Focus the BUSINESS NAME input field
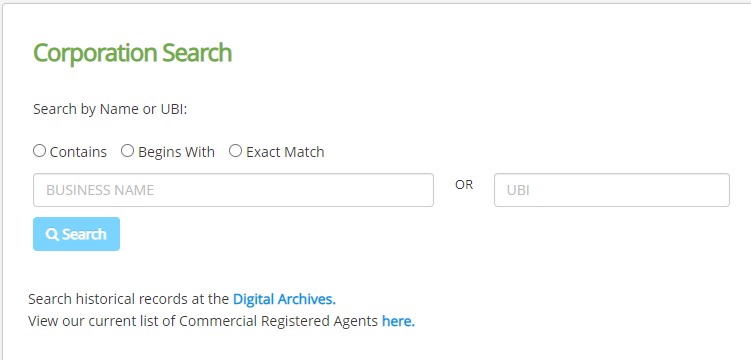Screen dimensions: 751x360 click(233, 190)
